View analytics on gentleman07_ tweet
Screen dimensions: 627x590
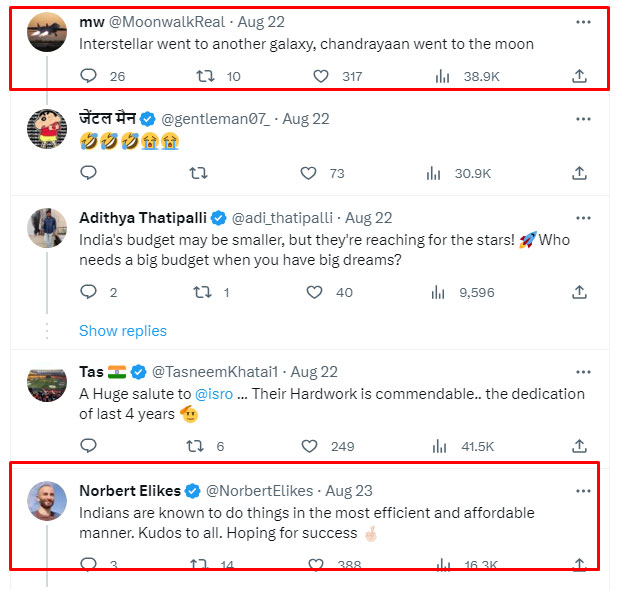coord(433,173)
